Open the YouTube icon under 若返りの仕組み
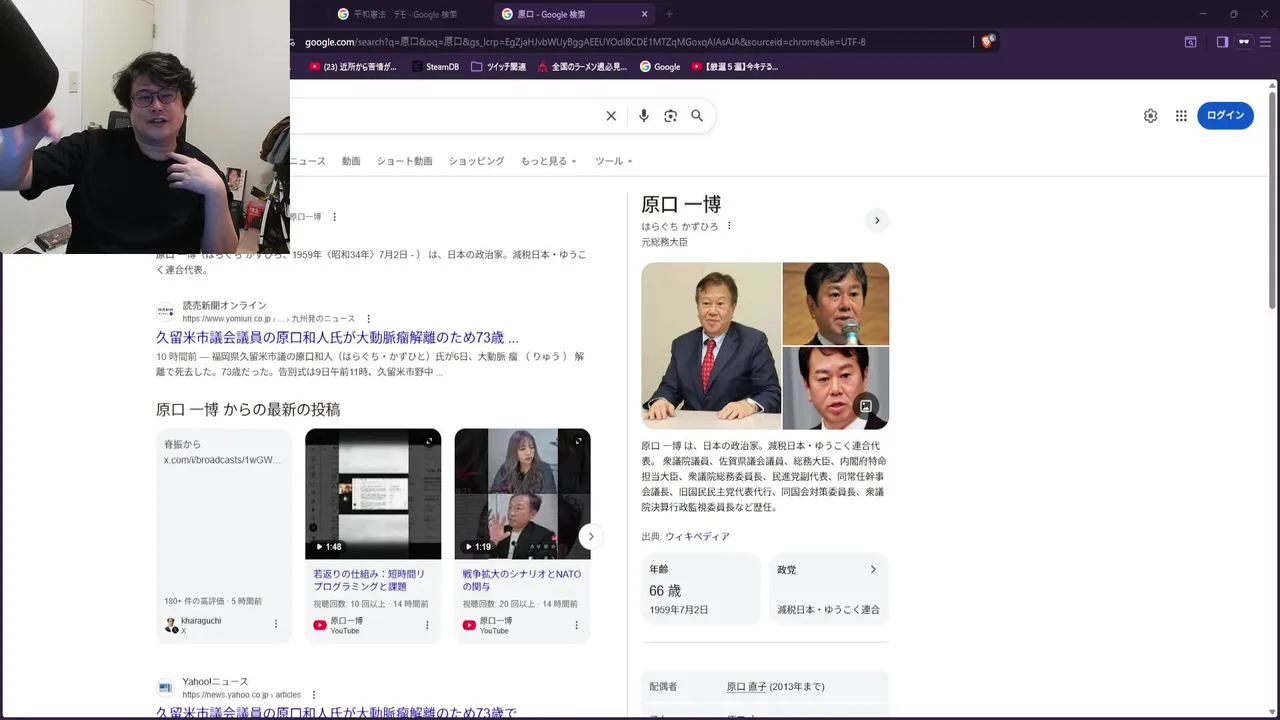 (x=320, y=625)
